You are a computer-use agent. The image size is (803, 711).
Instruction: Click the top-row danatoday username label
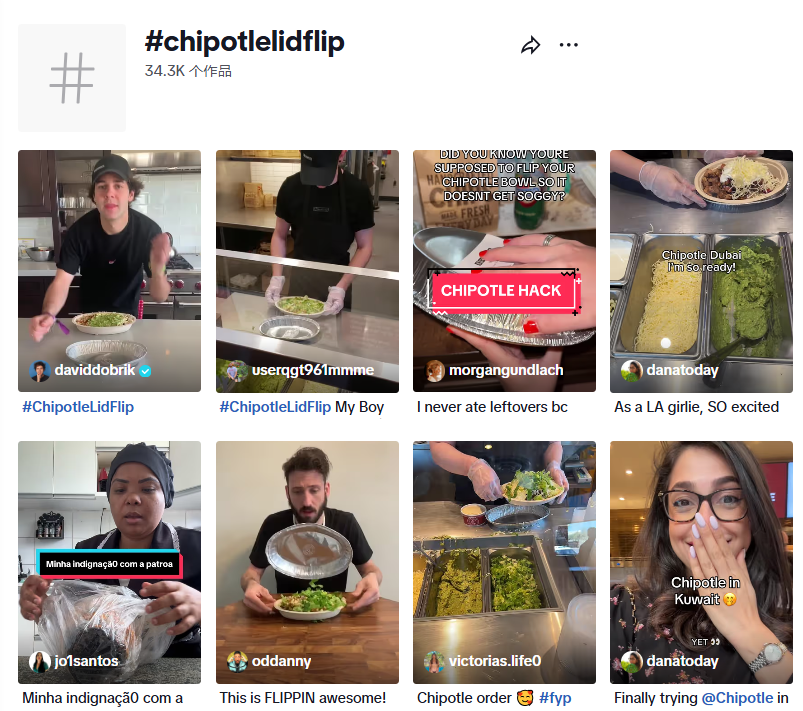682,370
